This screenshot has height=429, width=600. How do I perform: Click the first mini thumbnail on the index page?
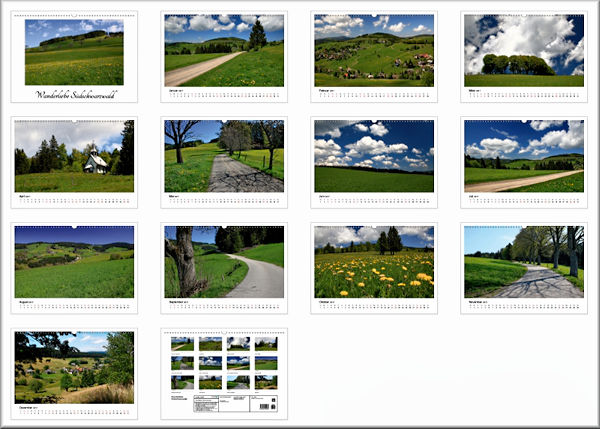[x=182, y=343]
